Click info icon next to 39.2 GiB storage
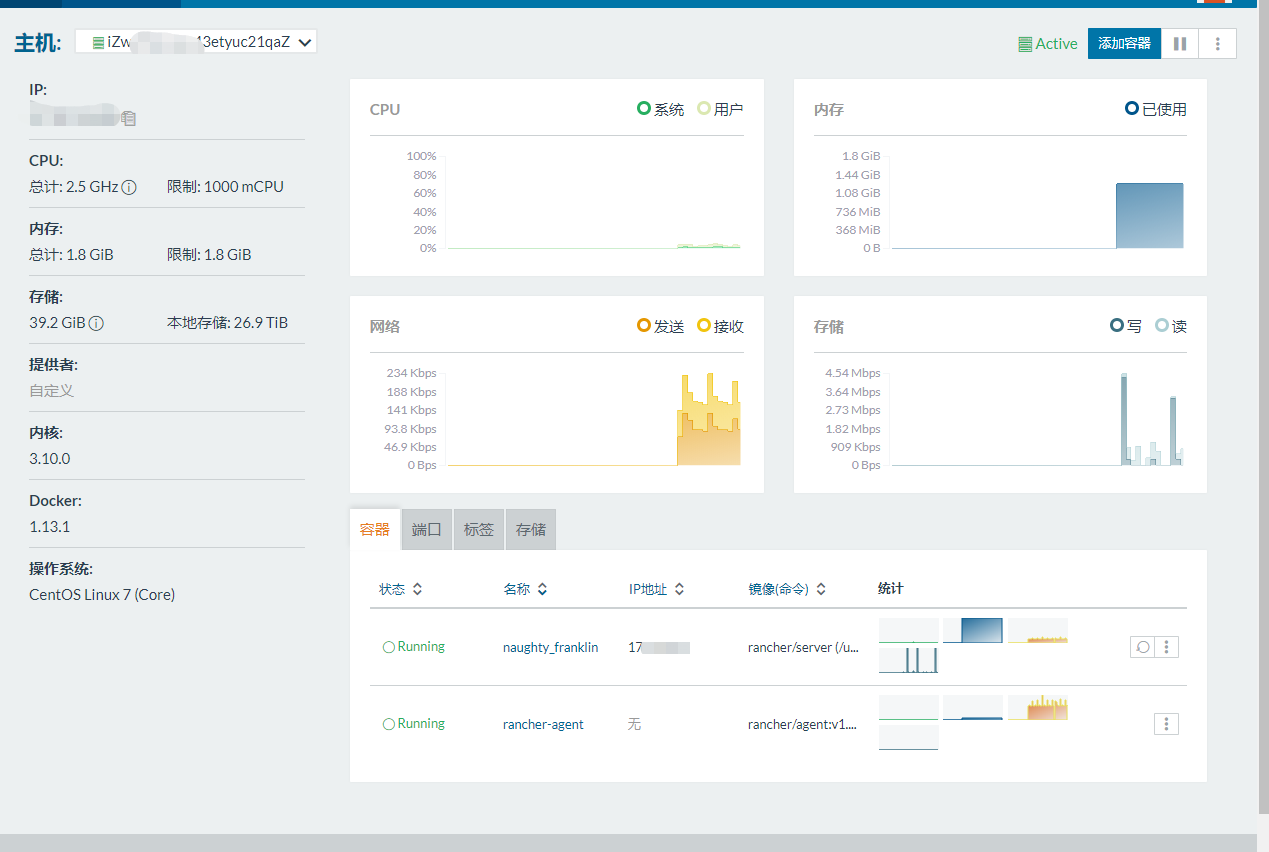1269x852 pixels. [x=97, y=323]
